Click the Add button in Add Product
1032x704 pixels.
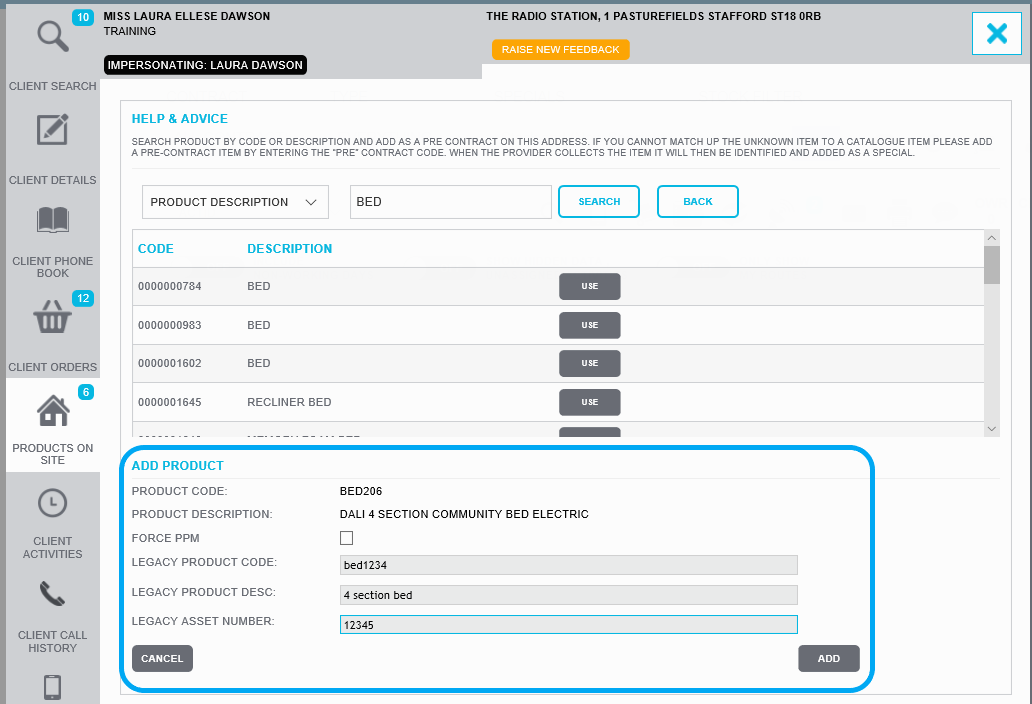[x=829, y=659]
